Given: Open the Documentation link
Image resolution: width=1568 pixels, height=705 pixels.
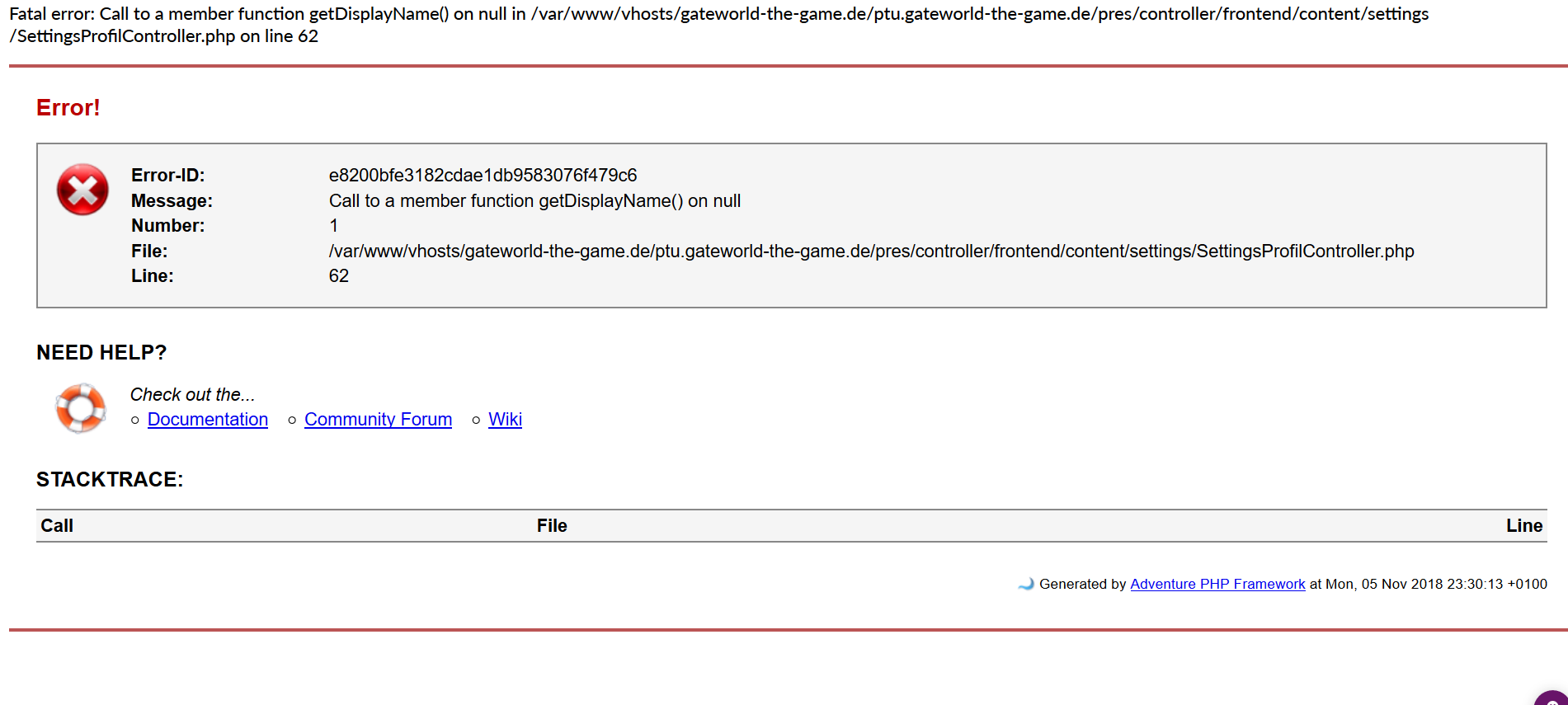Looking at the screenshot, I should point(208,419).
